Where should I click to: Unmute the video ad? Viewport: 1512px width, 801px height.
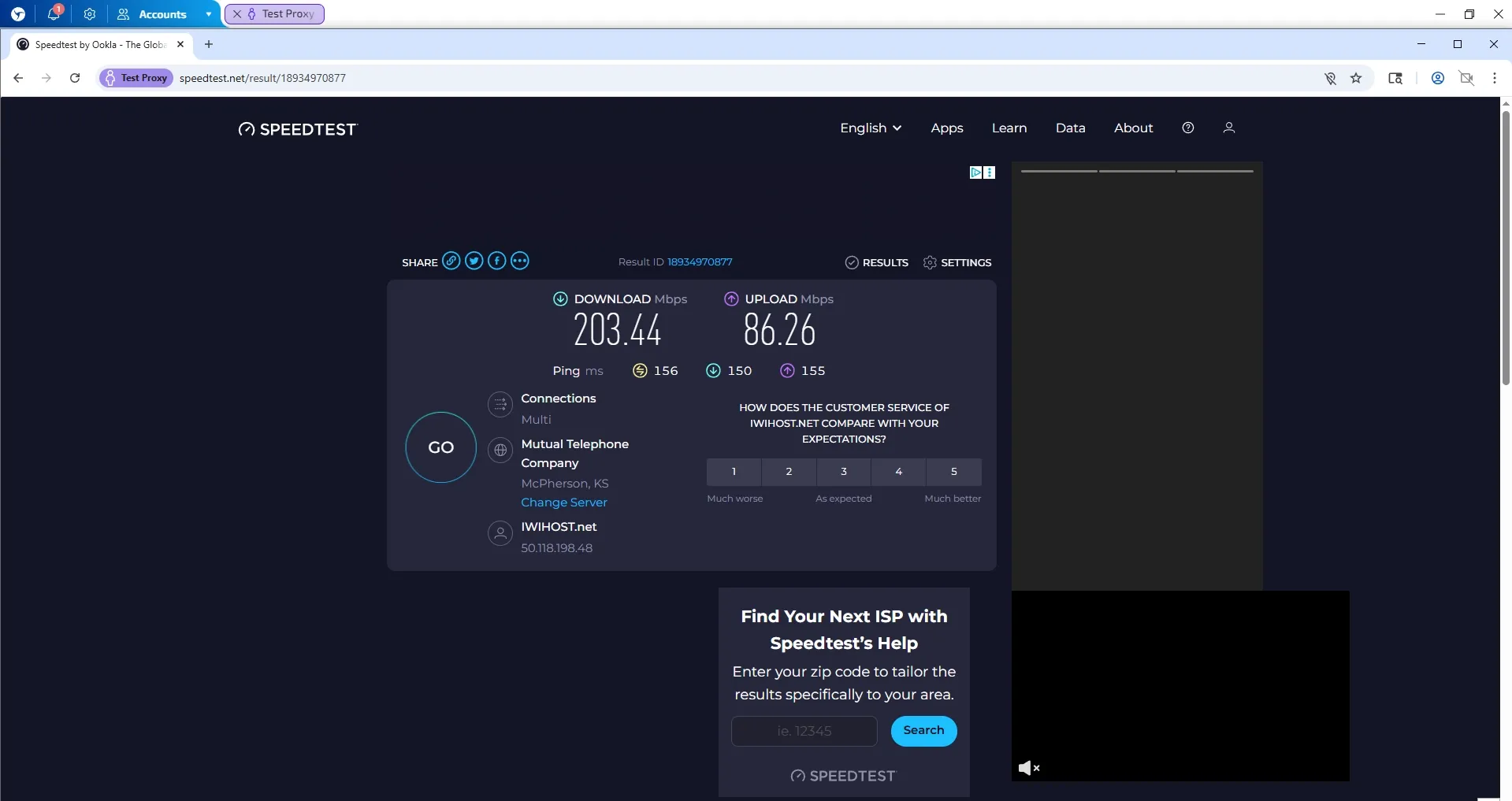click(x=1028, y=768)
